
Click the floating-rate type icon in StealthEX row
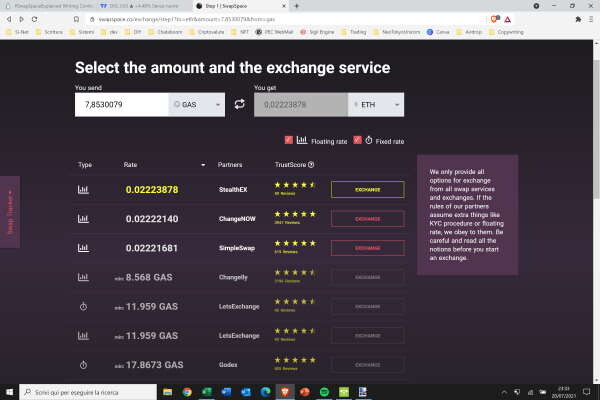point(83,189)
